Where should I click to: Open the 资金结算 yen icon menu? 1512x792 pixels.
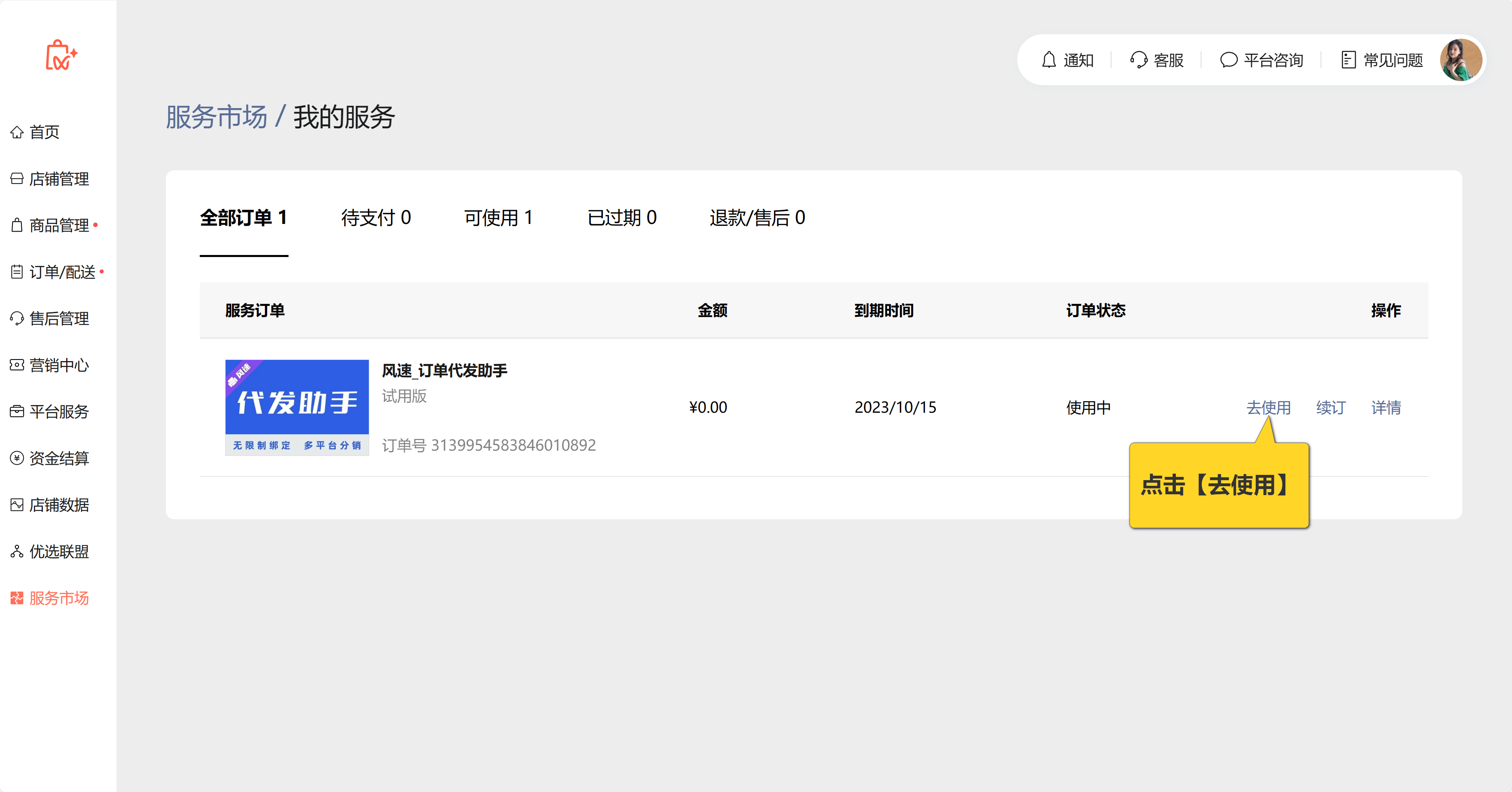click(x=17, y=458)
